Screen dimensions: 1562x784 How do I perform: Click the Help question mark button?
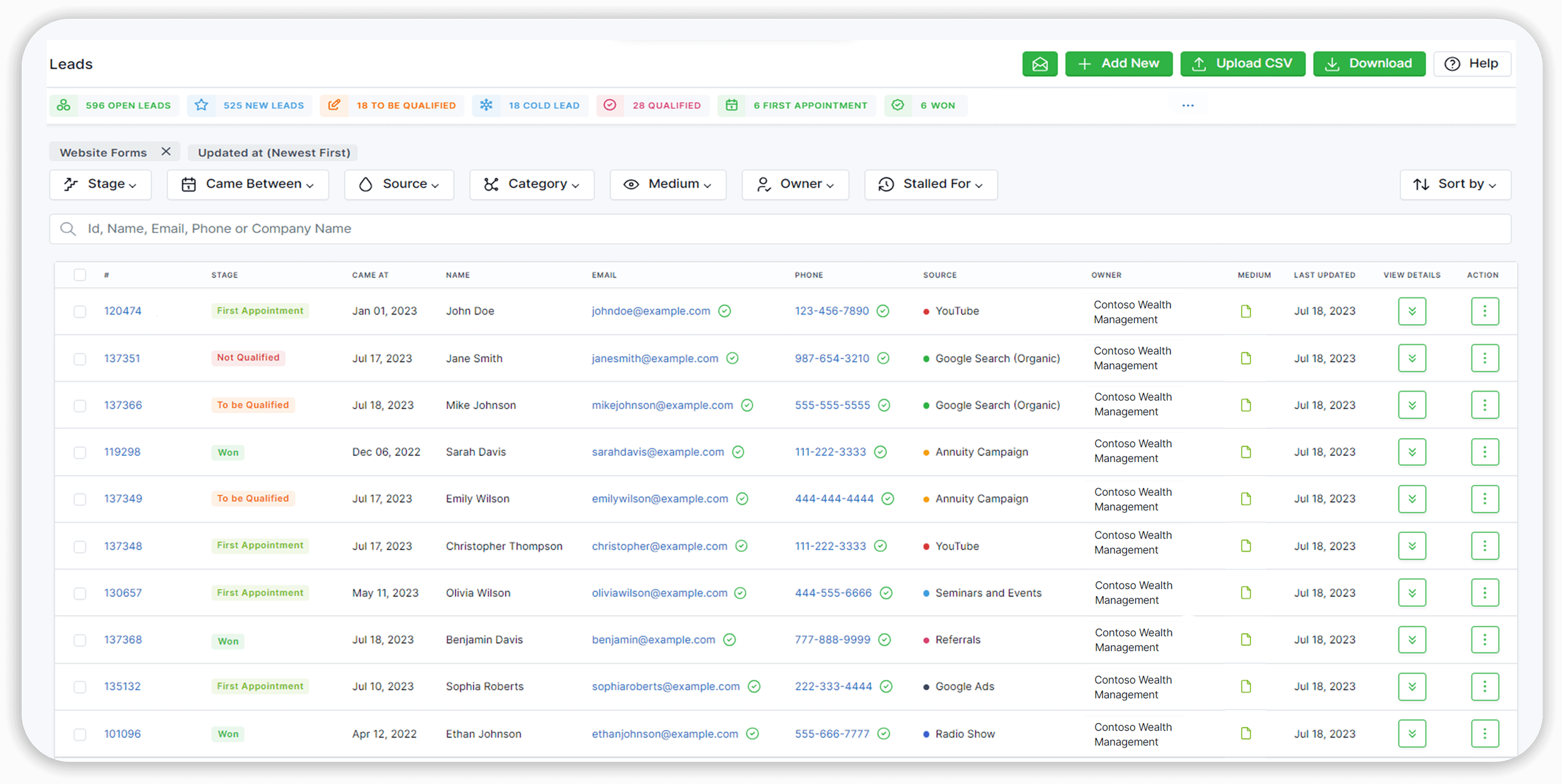[x=1472, y=64]
